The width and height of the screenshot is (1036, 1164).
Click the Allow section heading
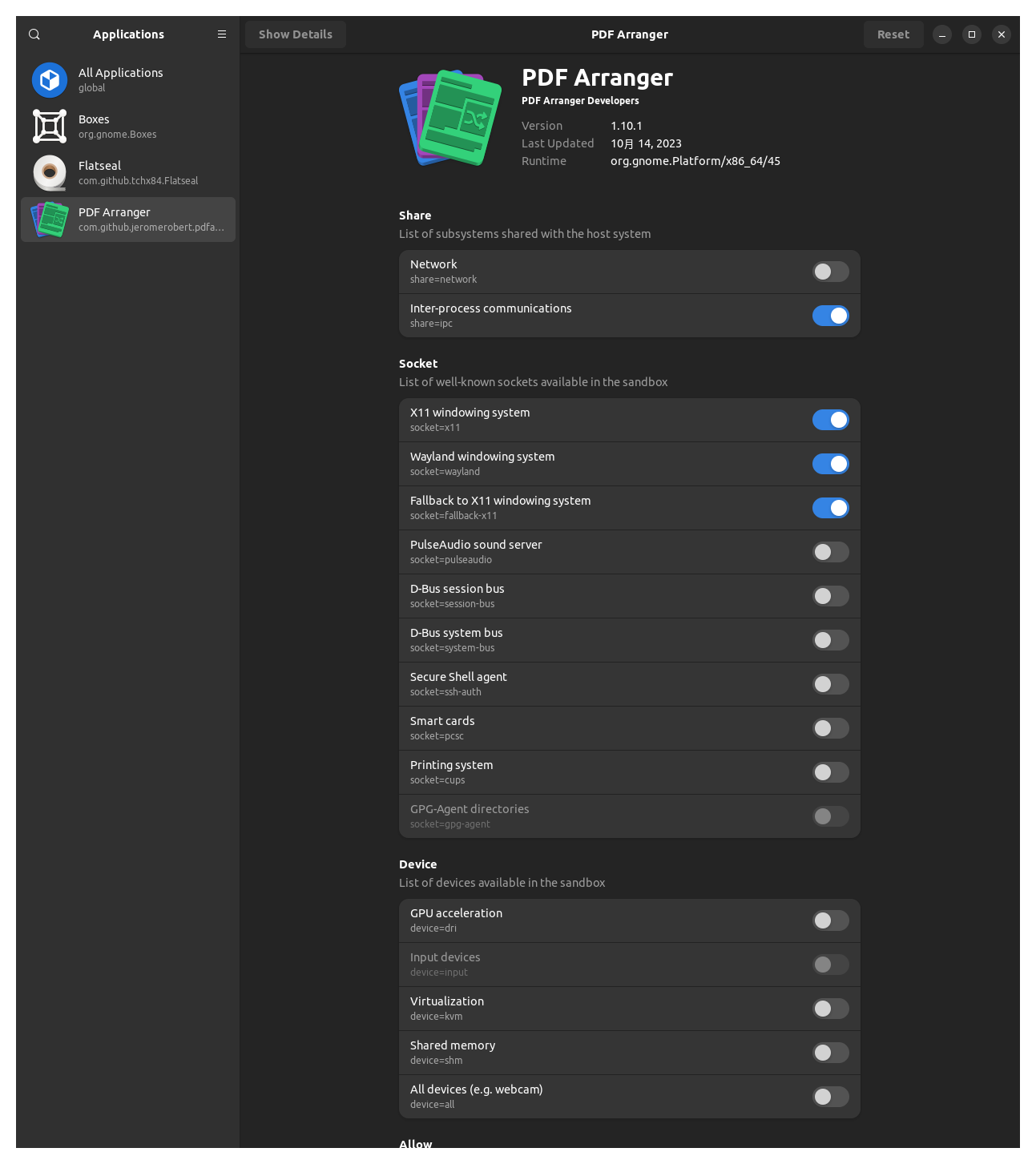click(415, 1143)
